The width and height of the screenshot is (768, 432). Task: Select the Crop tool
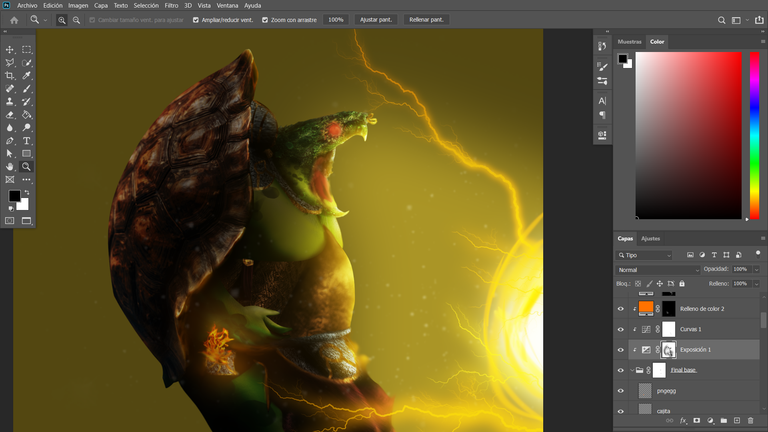pos(10,75)
